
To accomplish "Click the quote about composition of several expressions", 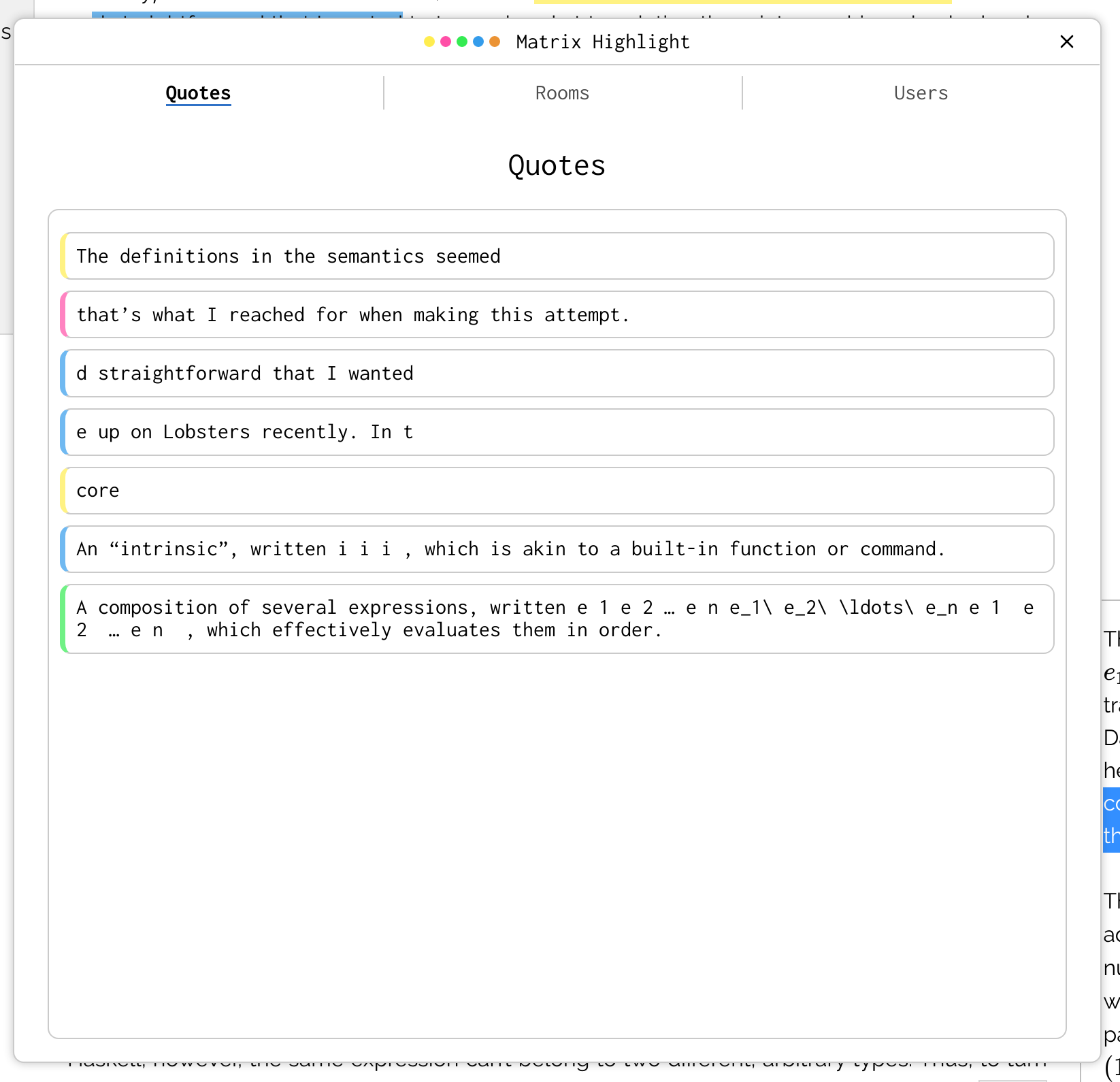I will [x=556, y=618].
